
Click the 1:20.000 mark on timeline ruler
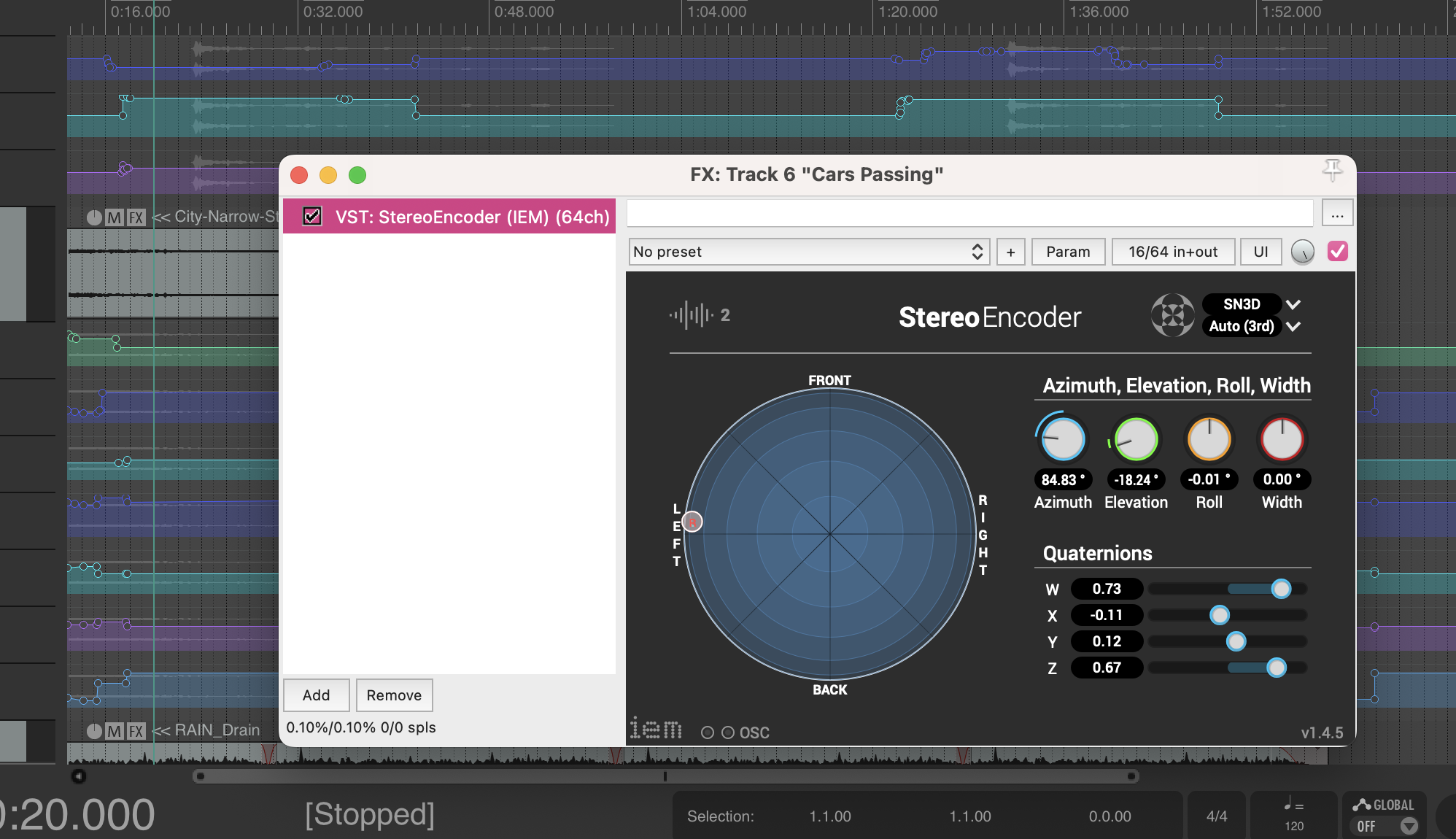[x=907, y=12]
